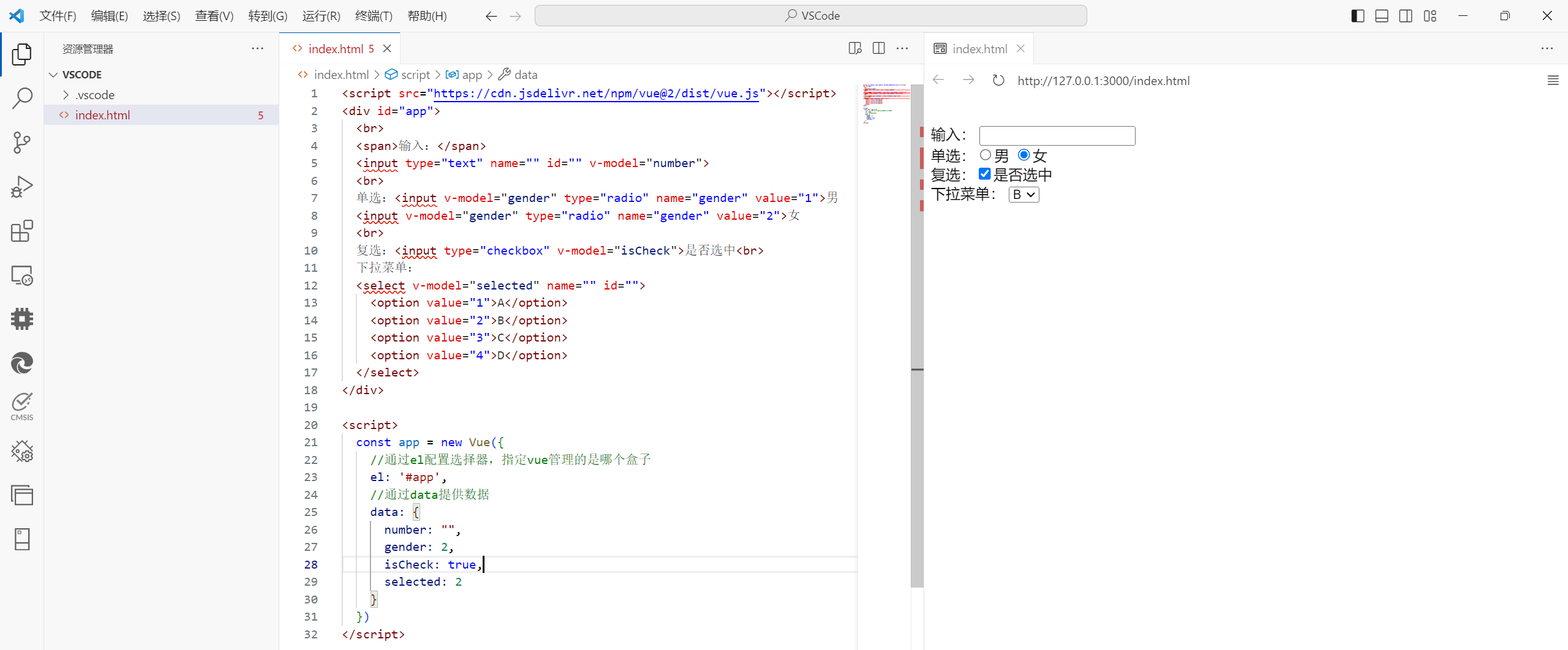Viewport: 1568px width, 650px height.
Task: Open the 运行(R) menu
Action: click(321, 16)
